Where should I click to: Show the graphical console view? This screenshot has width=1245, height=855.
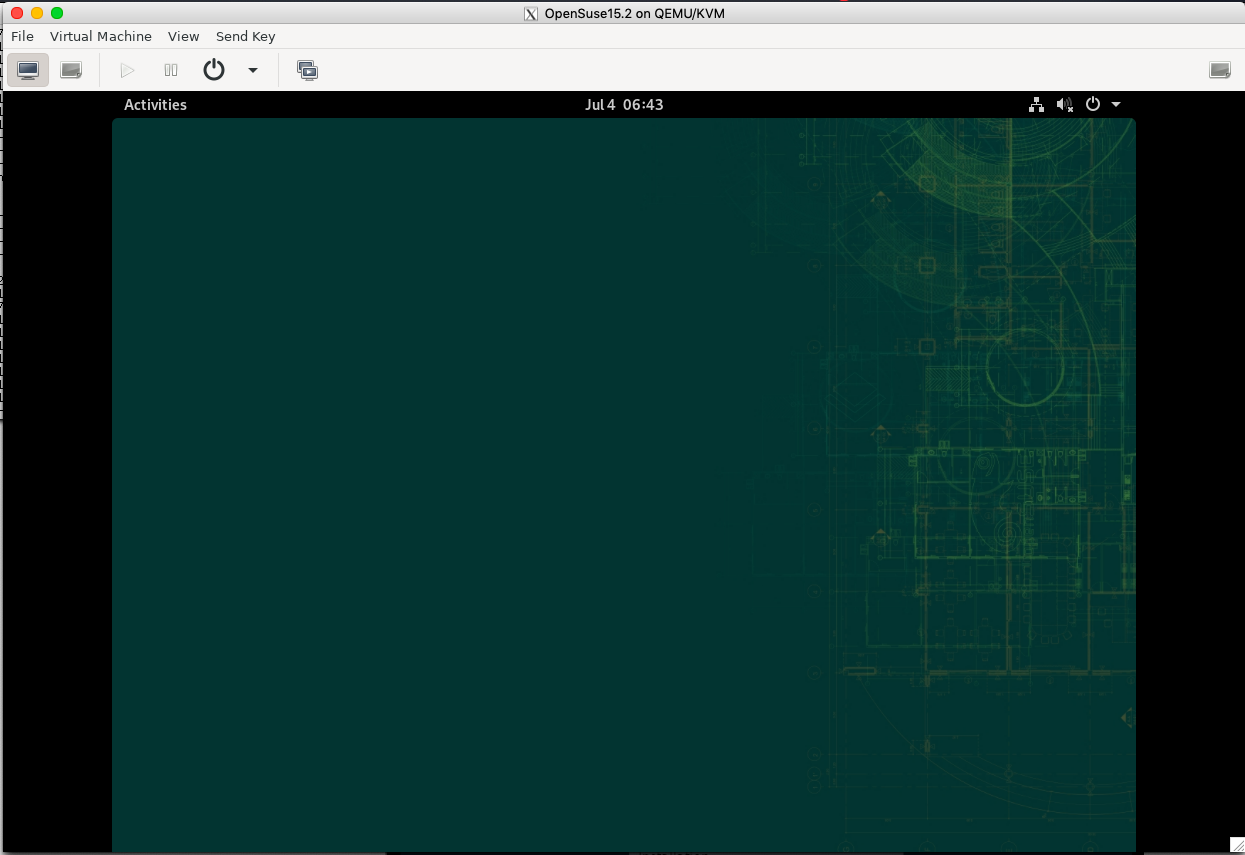(28, 70)
